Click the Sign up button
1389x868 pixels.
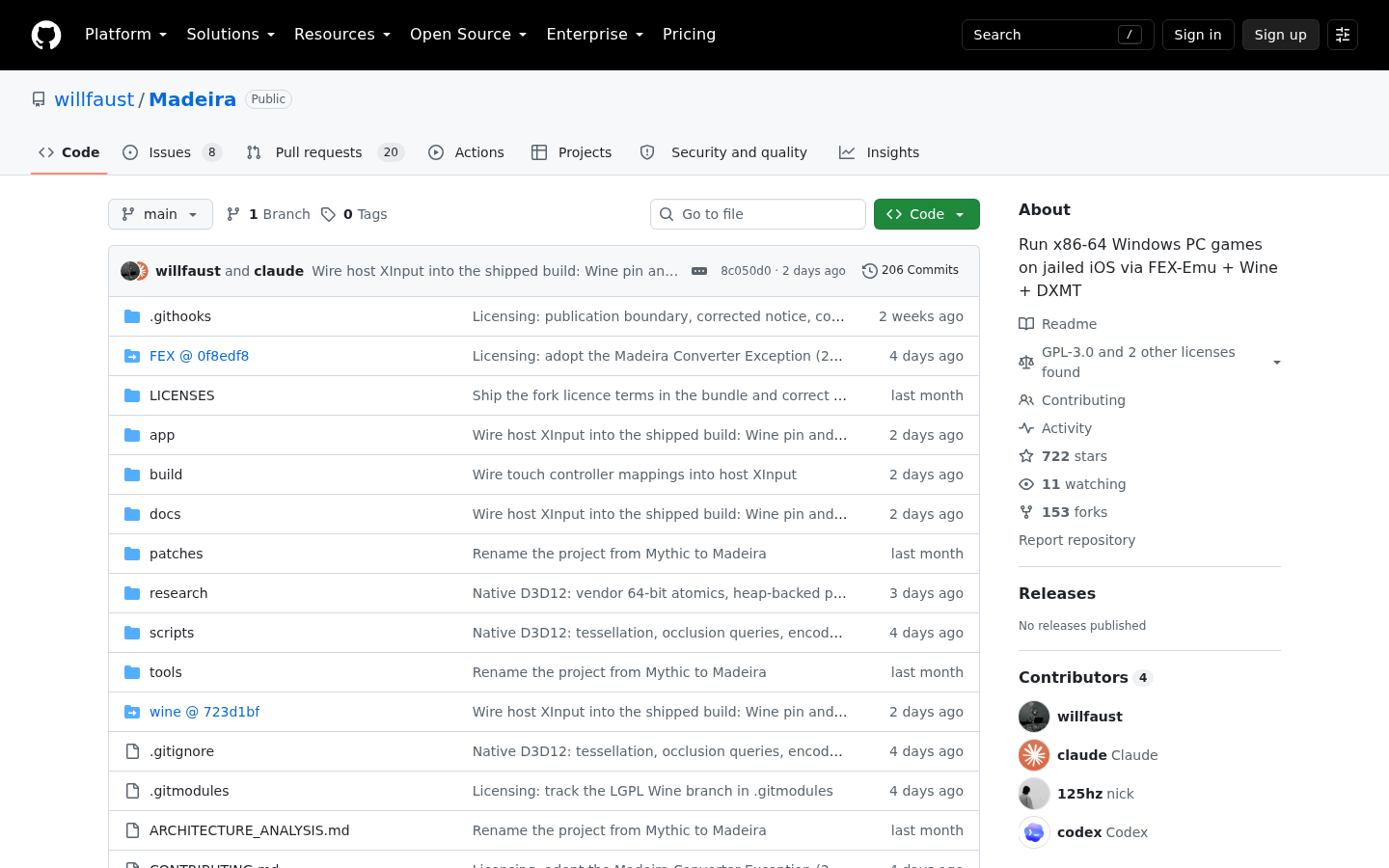pyautogui.click(x=1281, y=35)
